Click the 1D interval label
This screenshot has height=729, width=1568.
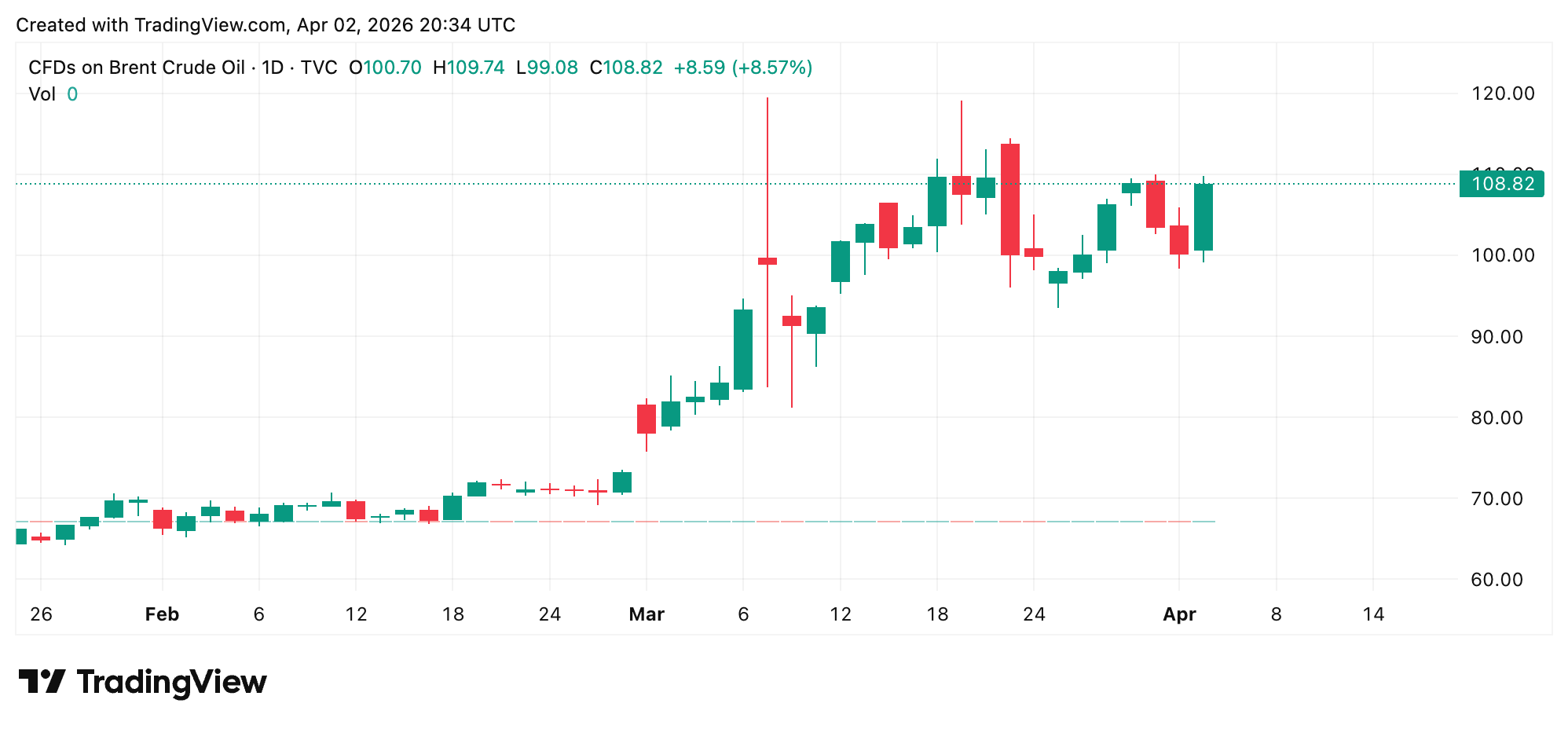pos(273,68)
